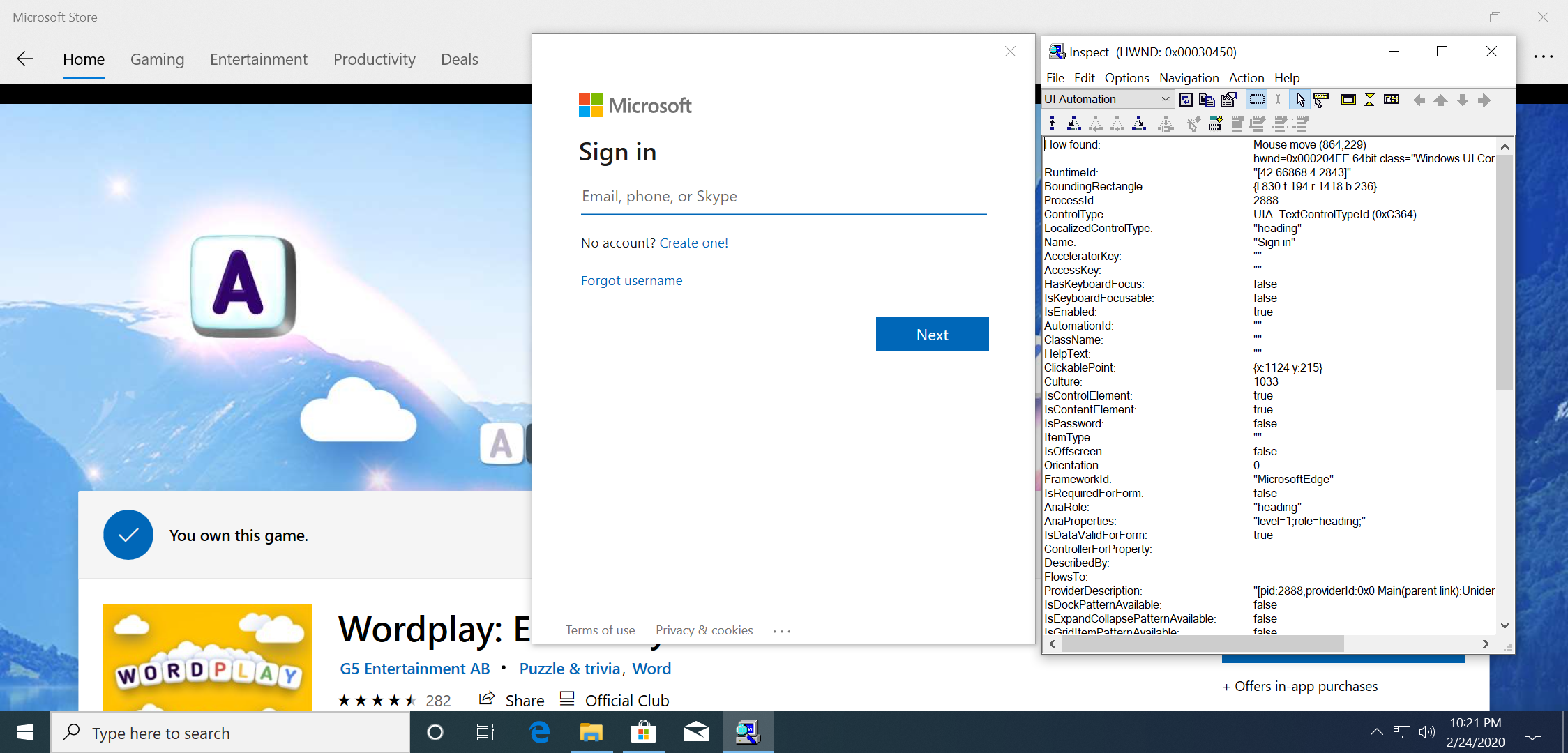1568x753 pixels.
Task: Click the Inspect vertical scrollbar thumb
Action: click(x=1504, y=272)
